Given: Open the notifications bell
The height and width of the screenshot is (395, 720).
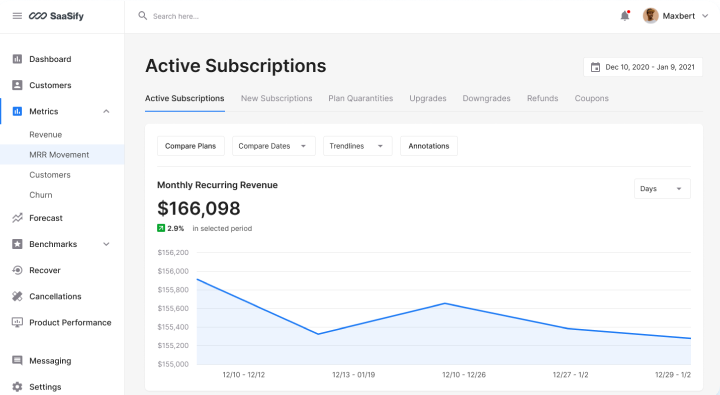Looking at the screenshot, I should (x=625, y=16).
